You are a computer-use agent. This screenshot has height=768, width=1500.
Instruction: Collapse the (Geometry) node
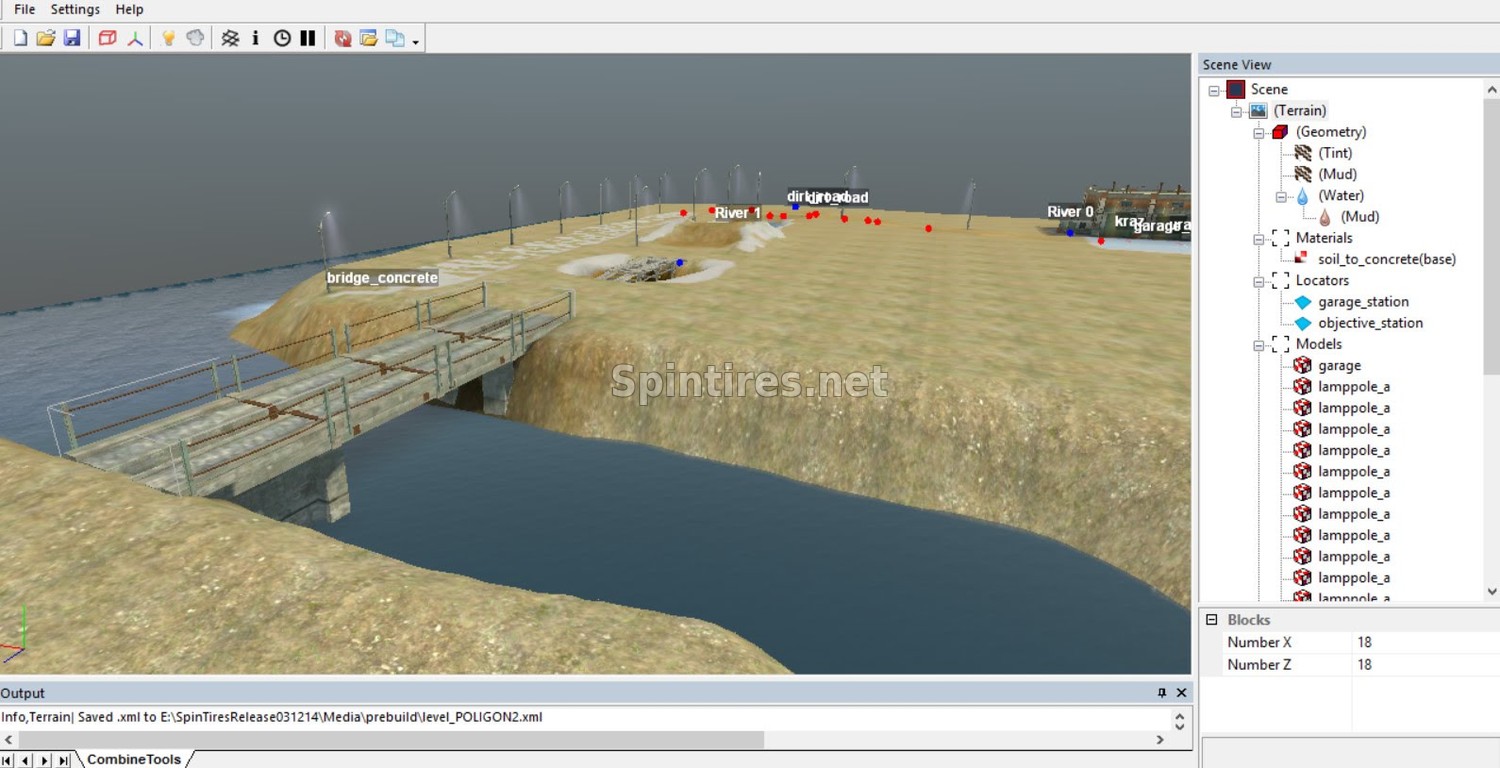click(1259, 132)
